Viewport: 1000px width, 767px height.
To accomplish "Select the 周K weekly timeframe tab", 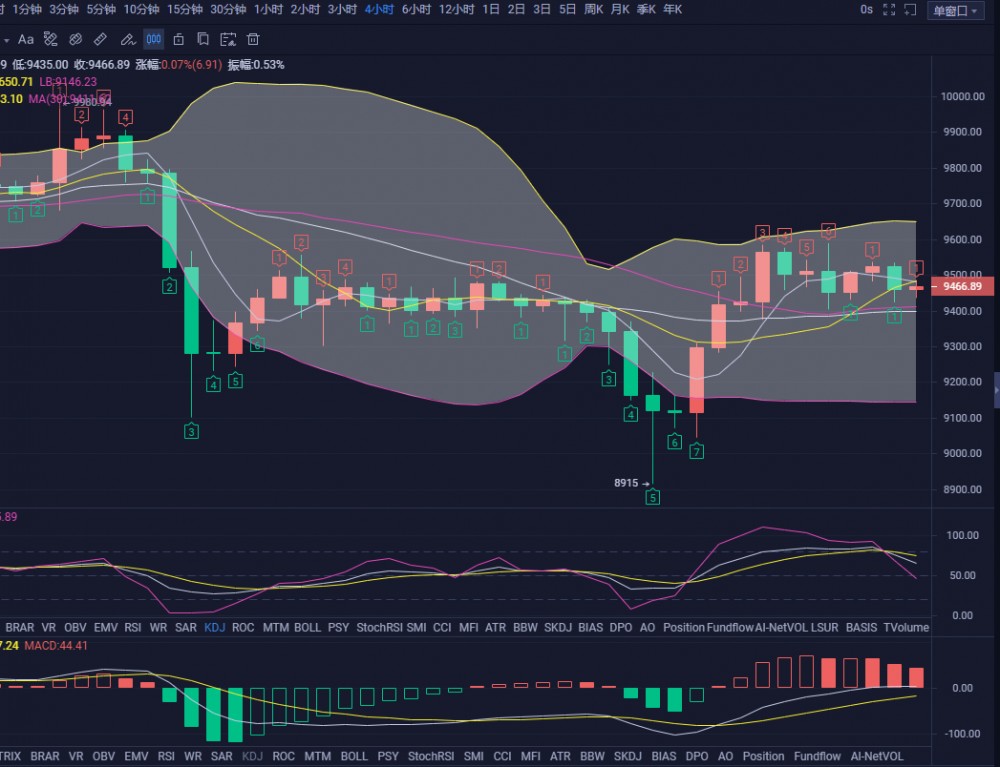I will [x=594, y=9].
